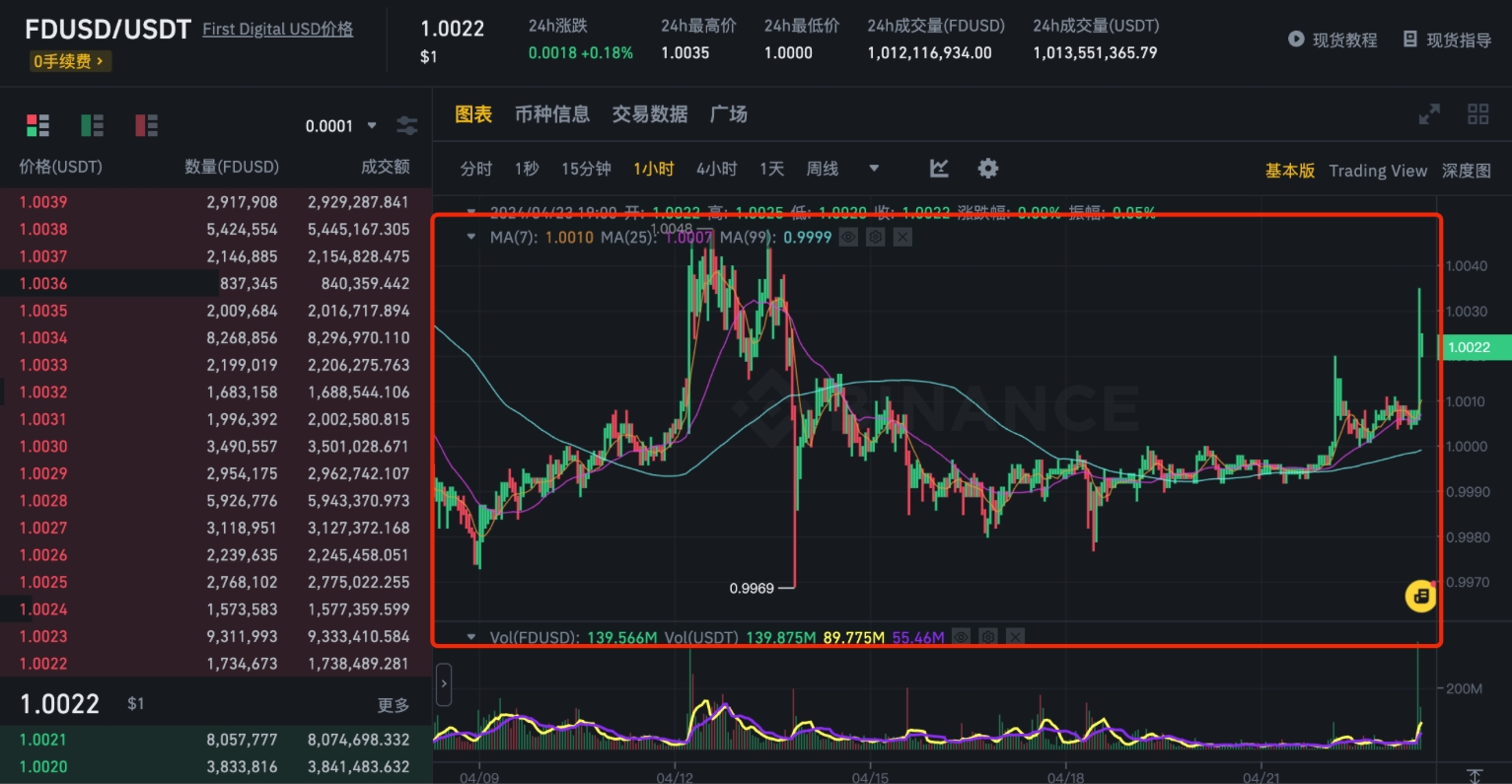Switch to the 币种信息 tab
The width and height of the screenshot is (1512, 784).
click(551, 114)
